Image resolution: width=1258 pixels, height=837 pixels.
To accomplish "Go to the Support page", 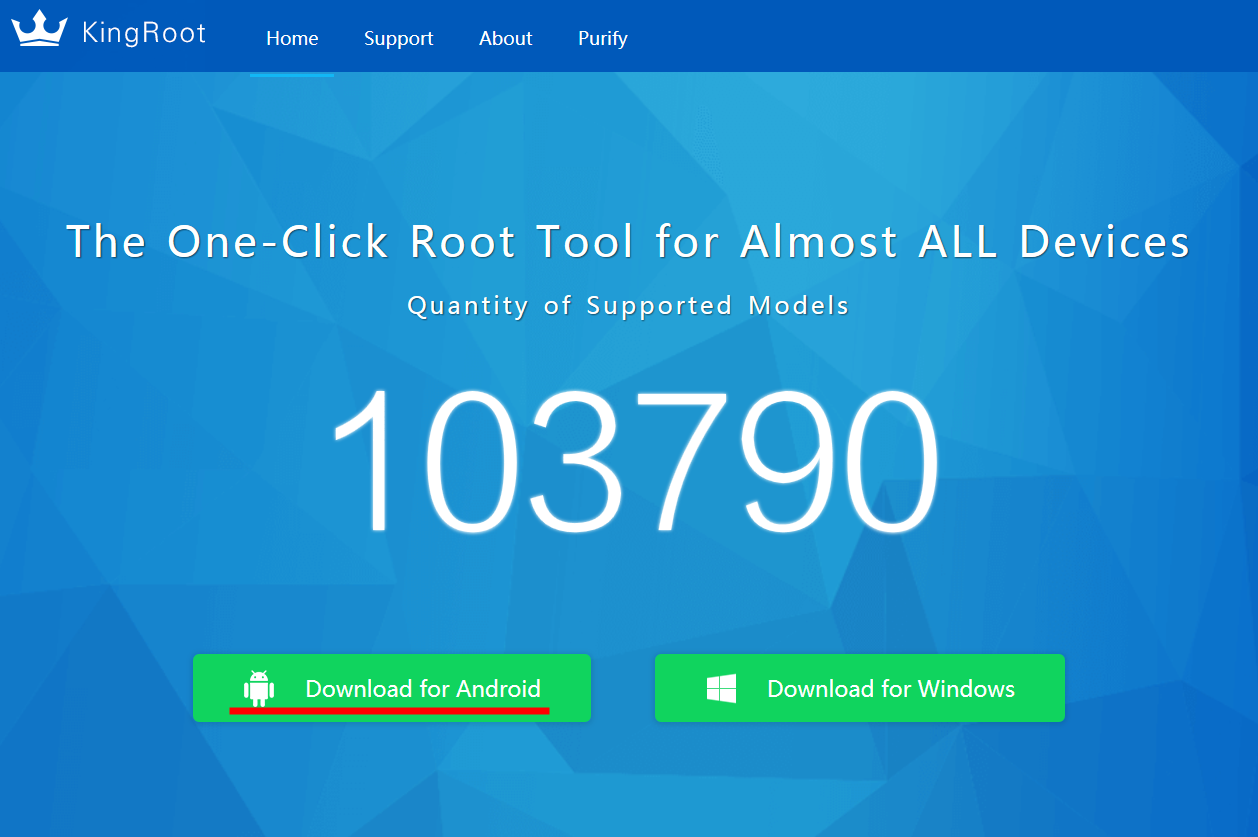I will [x=398, y=38].
